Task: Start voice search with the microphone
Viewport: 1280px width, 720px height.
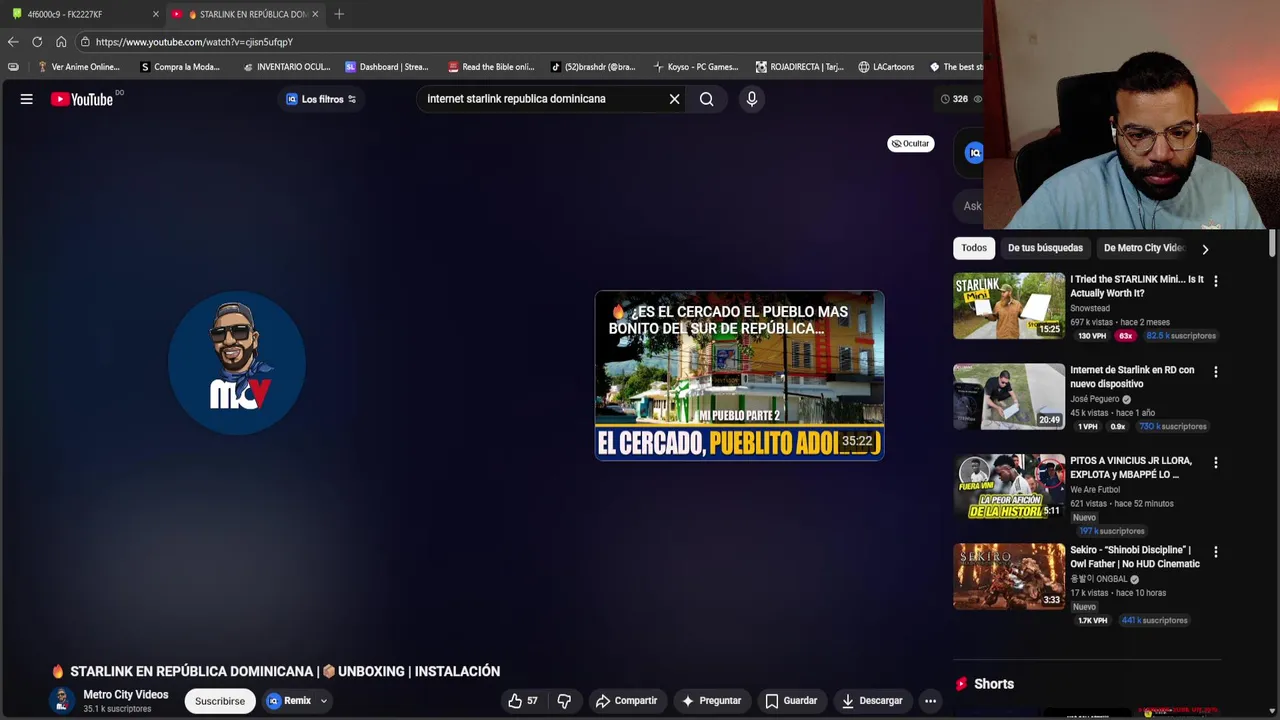Action: 752,99
